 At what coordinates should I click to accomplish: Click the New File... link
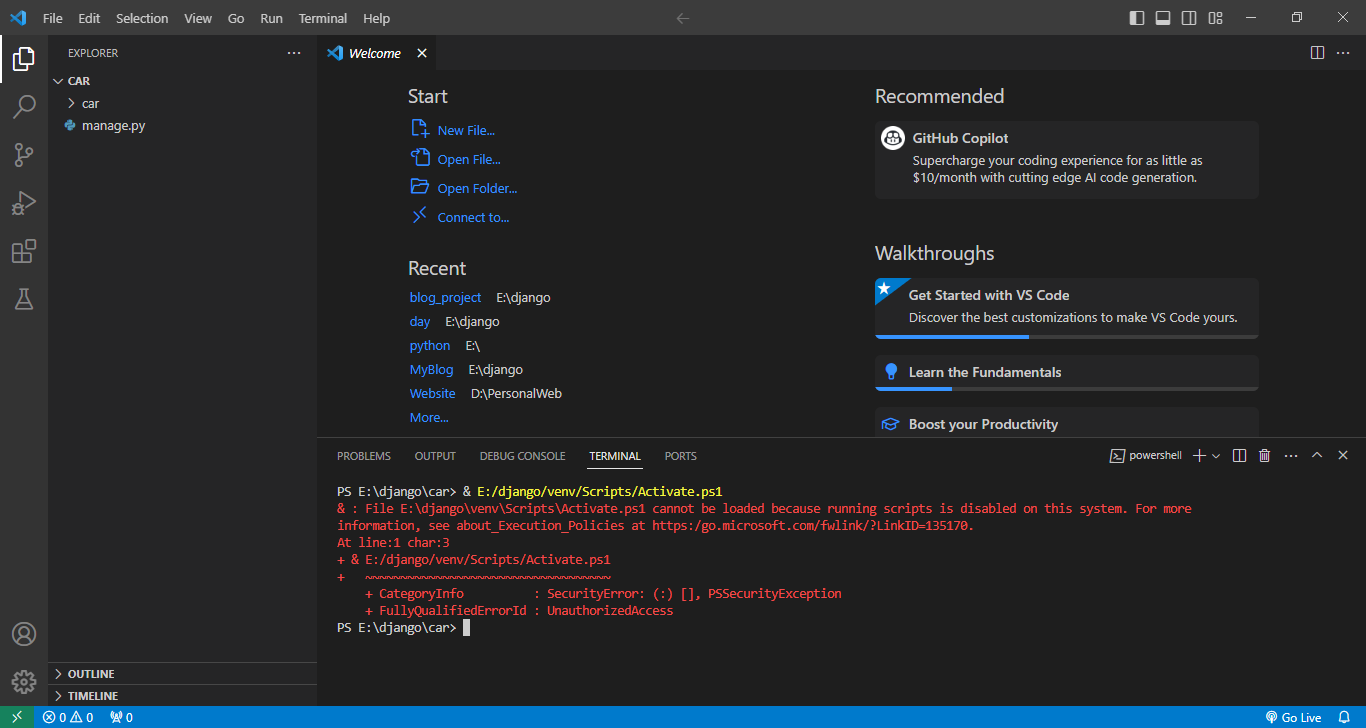[x=453, y=130]
